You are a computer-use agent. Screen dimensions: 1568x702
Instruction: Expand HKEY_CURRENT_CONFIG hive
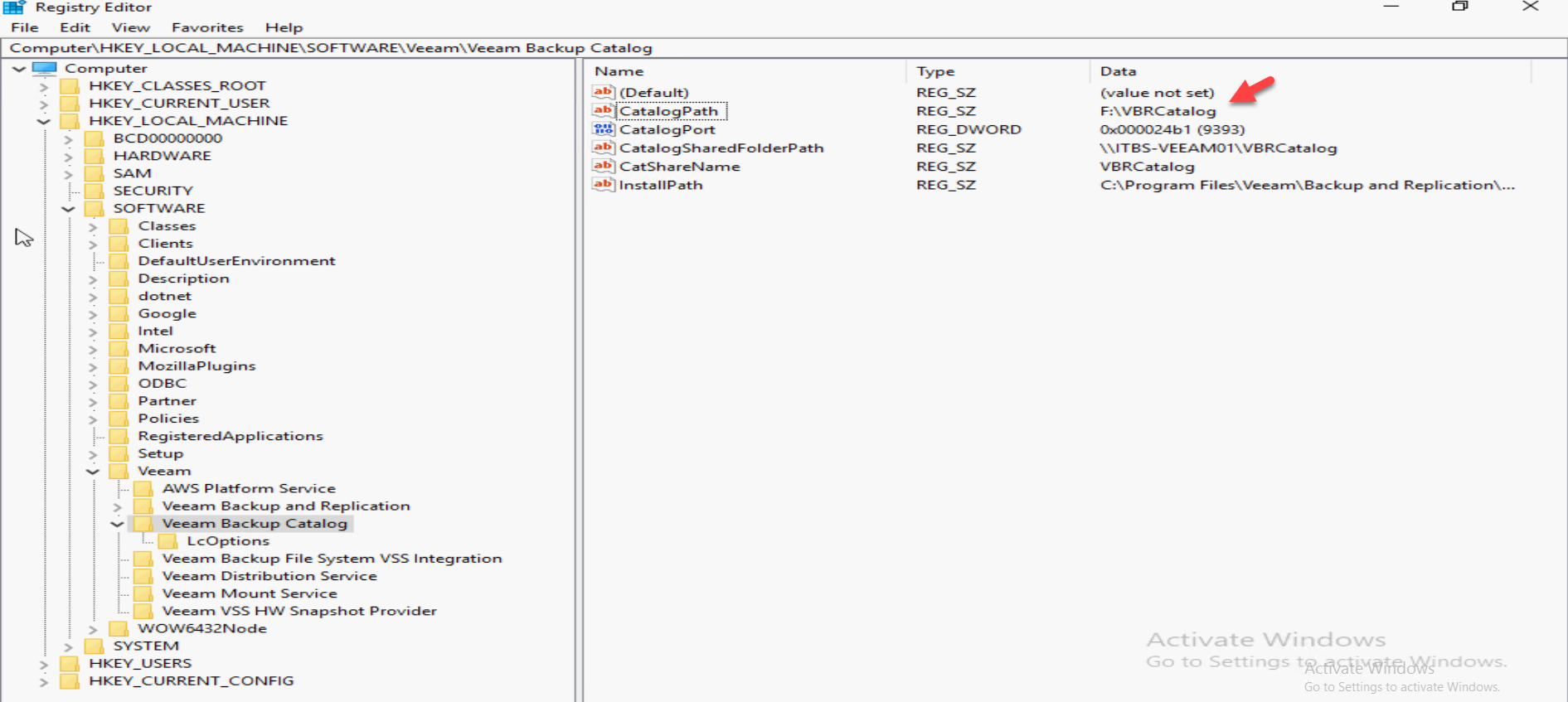pos(43,681)
